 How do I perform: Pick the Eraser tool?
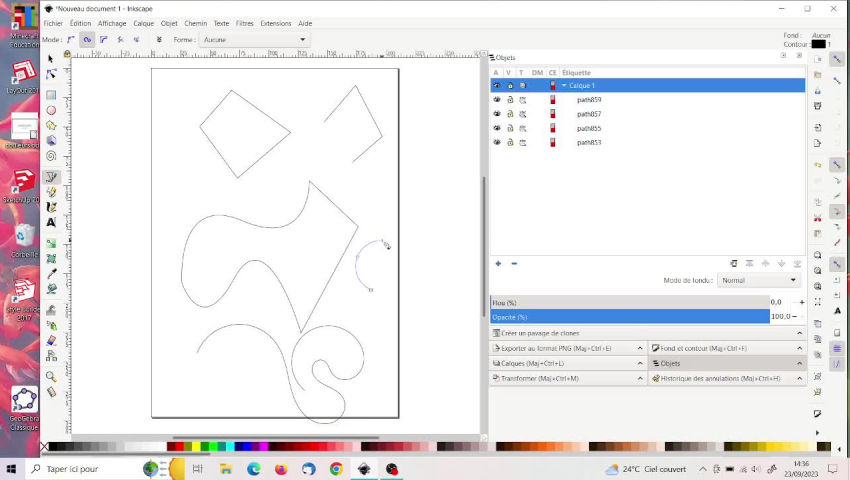coord(51,341)
